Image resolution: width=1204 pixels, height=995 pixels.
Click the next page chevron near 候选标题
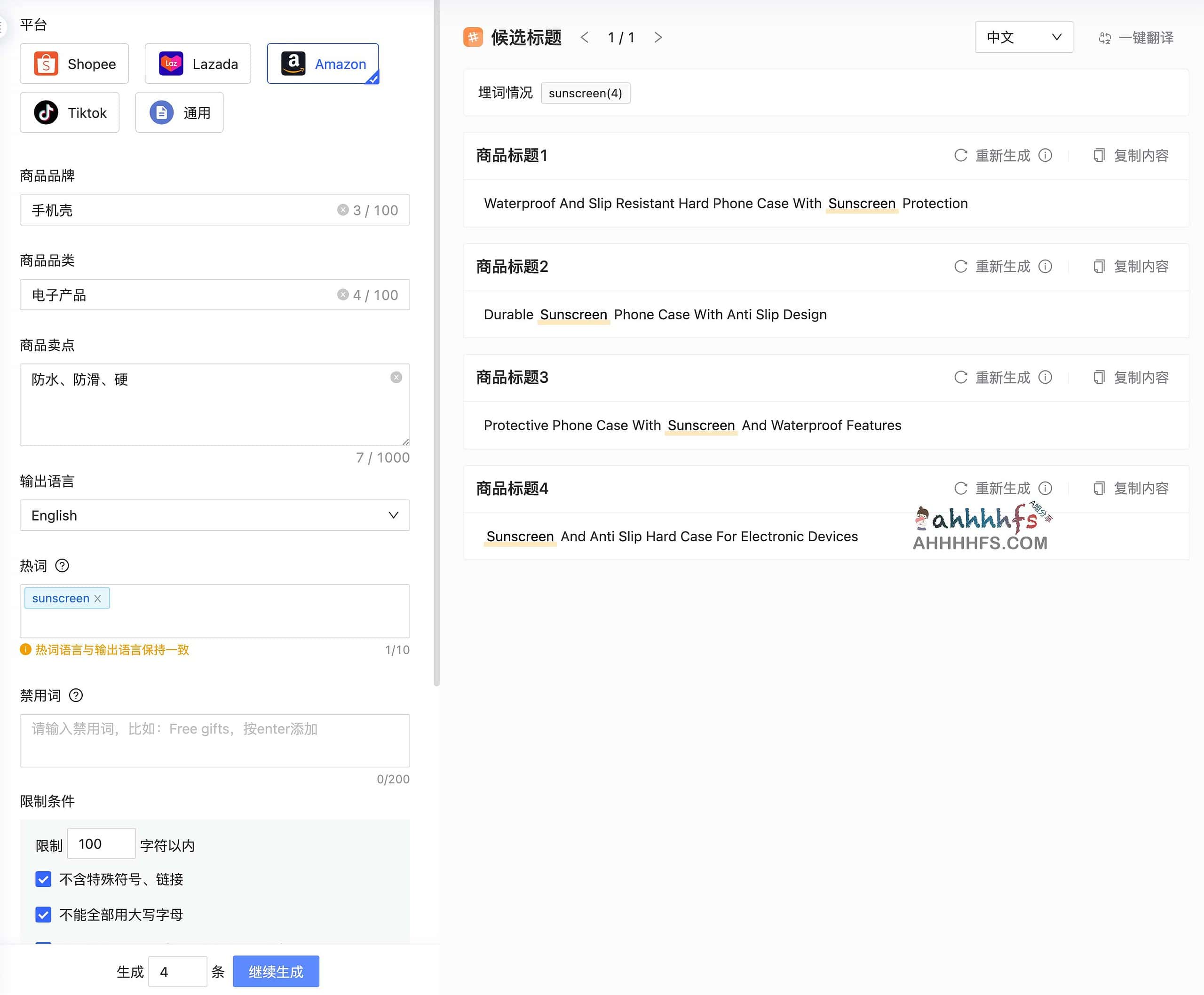point(658,37)
